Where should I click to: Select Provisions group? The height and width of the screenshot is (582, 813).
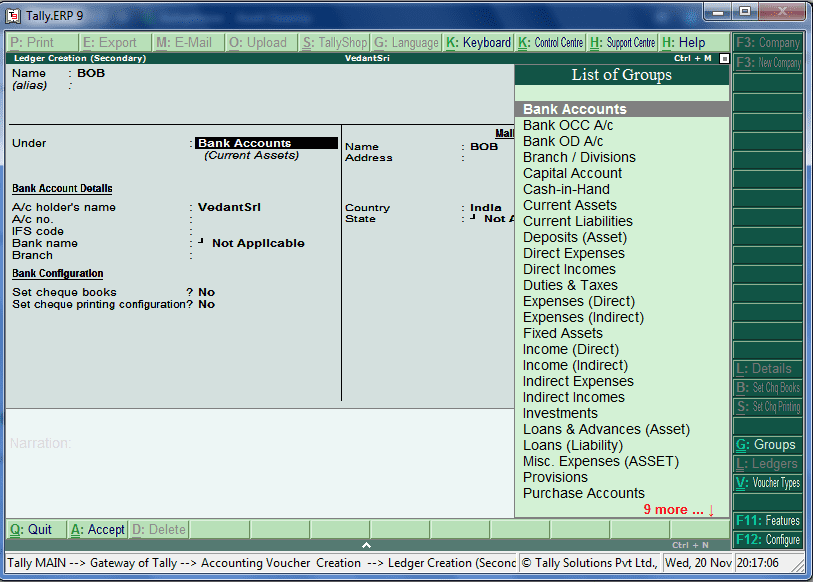[622, 477]
